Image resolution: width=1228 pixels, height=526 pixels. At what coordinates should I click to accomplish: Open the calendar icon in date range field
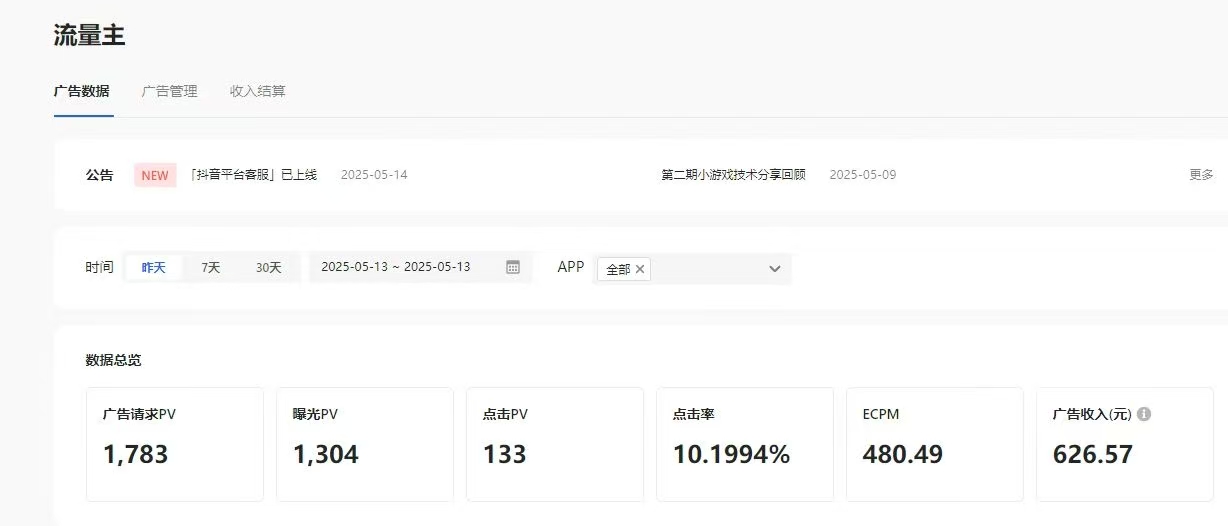tap(513, 267)
